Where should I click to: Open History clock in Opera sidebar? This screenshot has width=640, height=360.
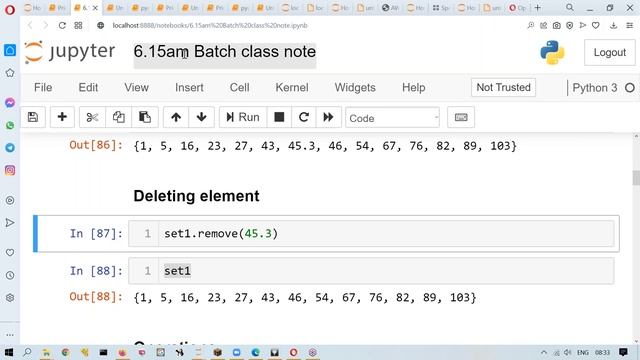(x=10, y=275)
